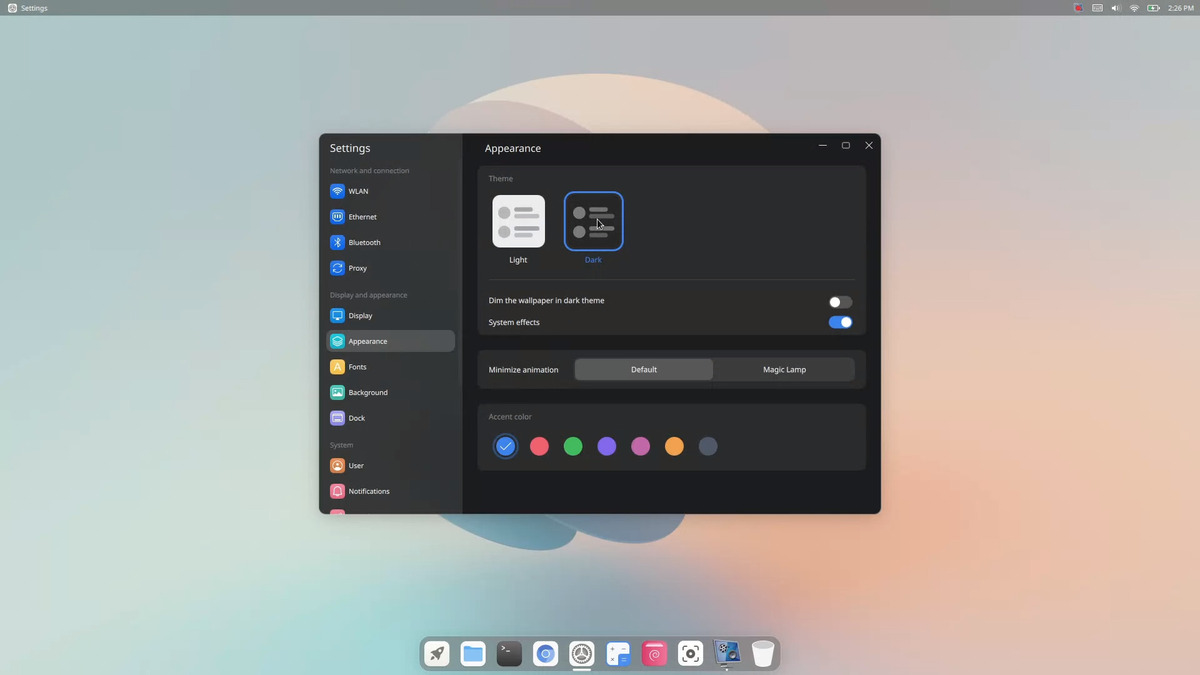The image size is (1200, 675).
Task: Click the Appearance sidebar icon
Action: [337, 341]
